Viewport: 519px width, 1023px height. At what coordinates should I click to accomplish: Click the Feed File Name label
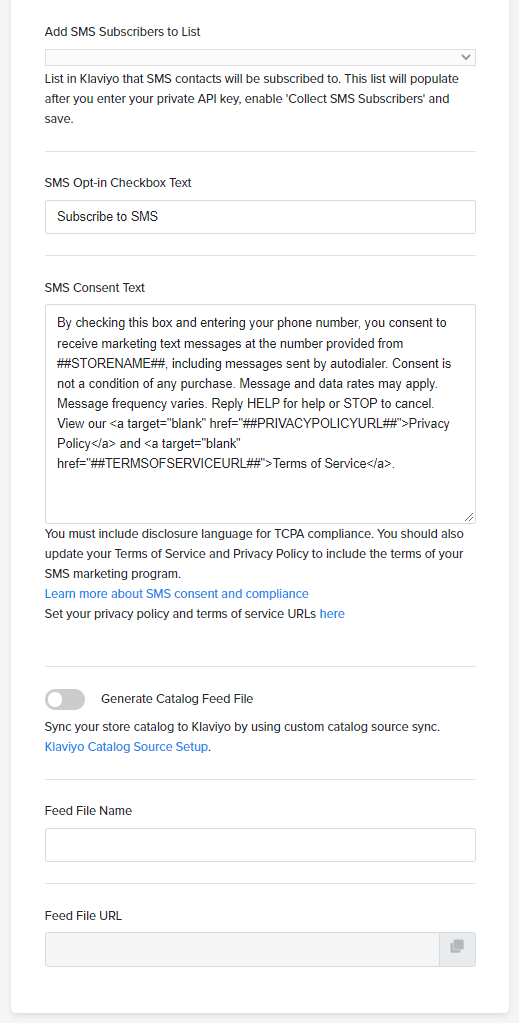point(88,810)
